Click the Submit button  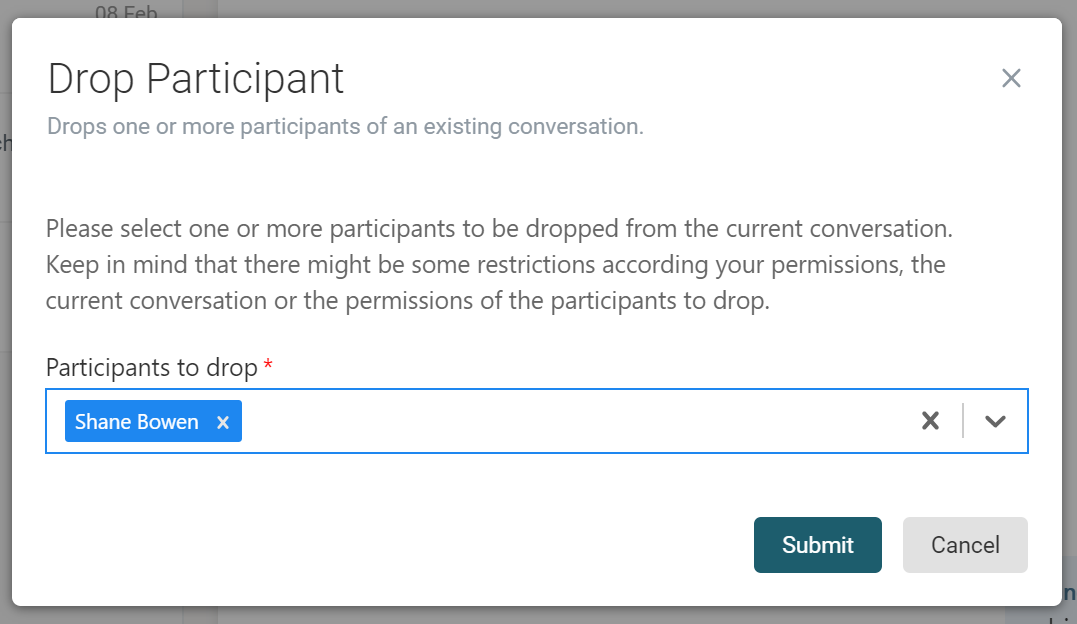pyautogui.click(x=817, y=545)
